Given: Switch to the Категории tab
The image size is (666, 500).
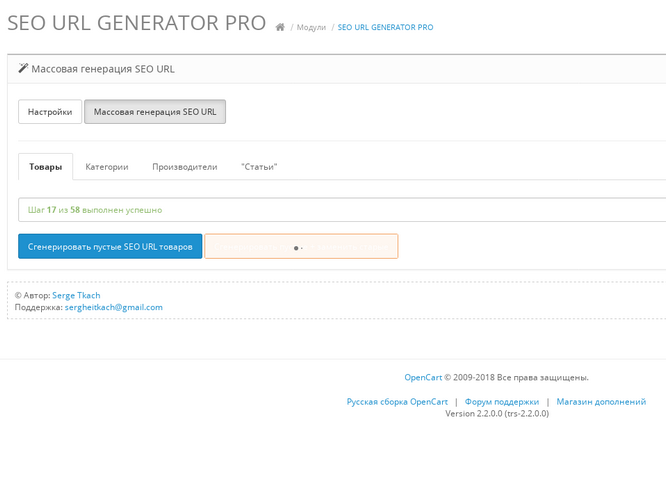Looking at the screenshot, I should pos(107,167).
